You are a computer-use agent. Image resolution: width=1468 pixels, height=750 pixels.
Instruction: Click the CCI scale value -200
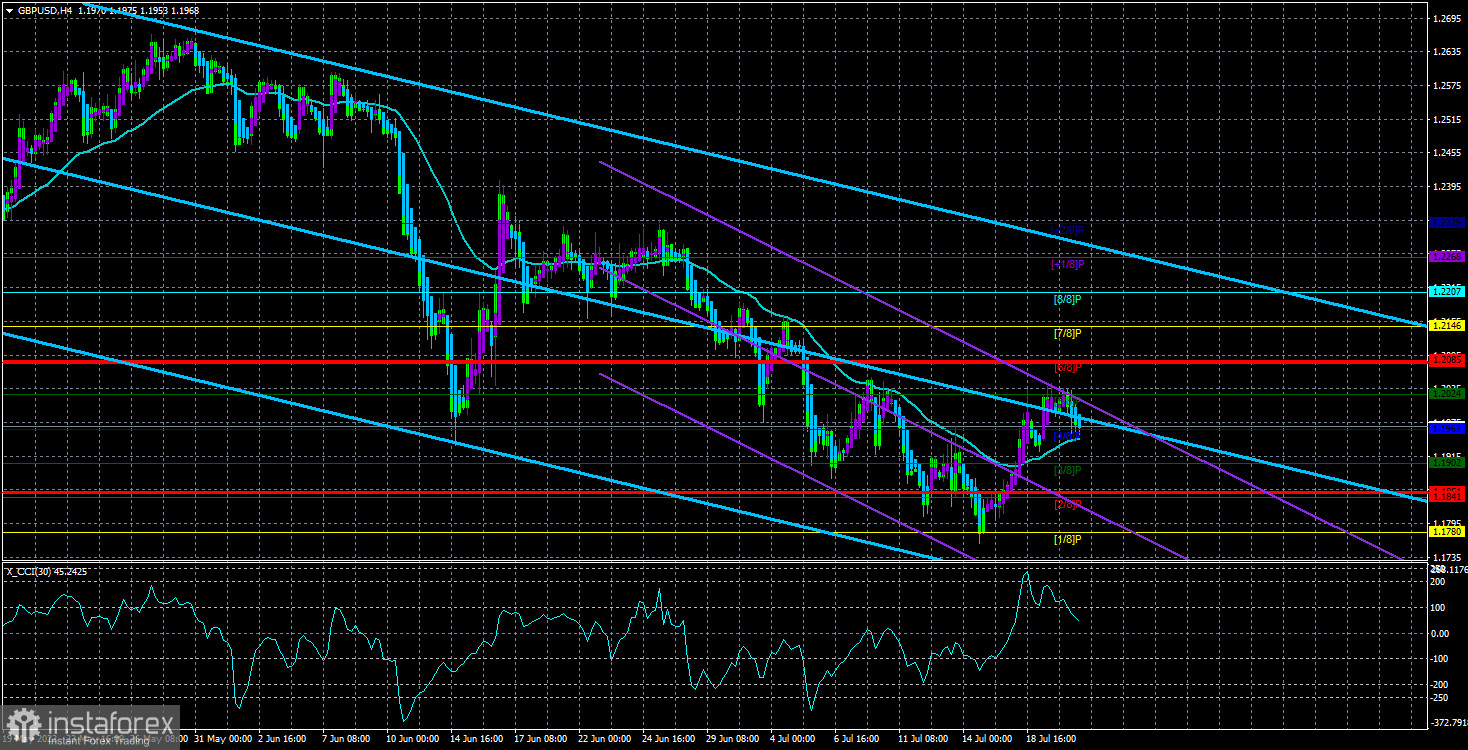point(1441,683)
